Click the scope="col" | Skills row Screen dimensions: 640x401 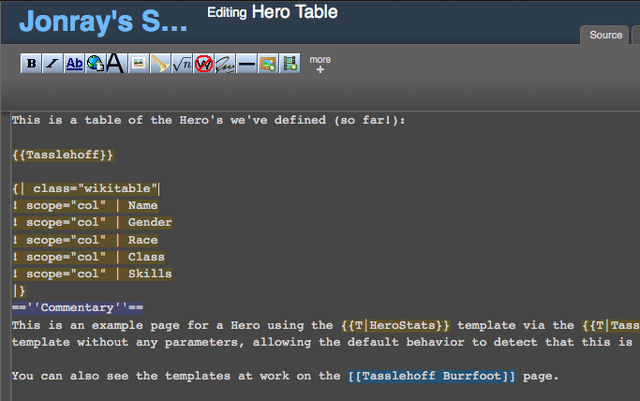point(92,274)
